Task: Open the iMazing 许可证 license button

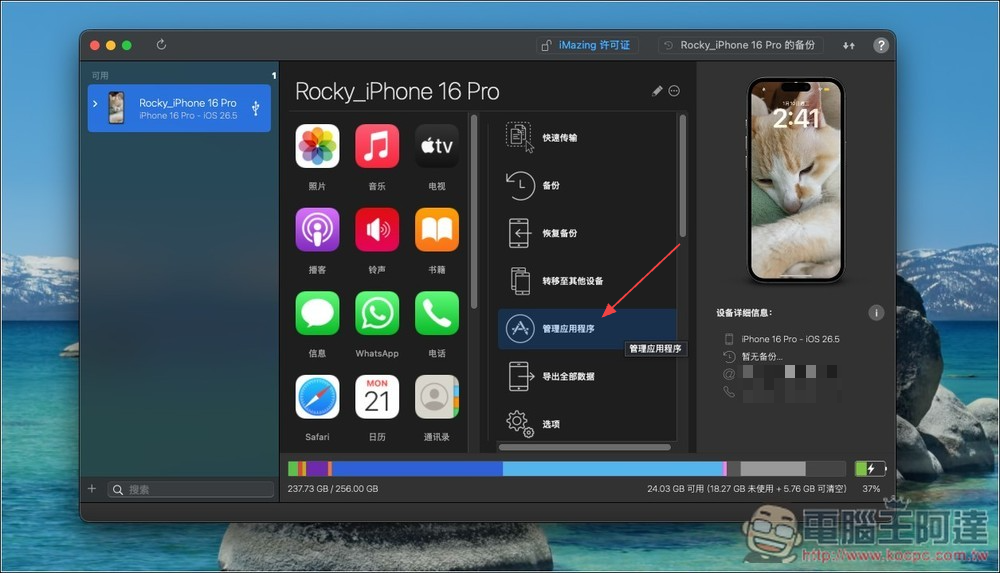Action: [x=587, y=45]
